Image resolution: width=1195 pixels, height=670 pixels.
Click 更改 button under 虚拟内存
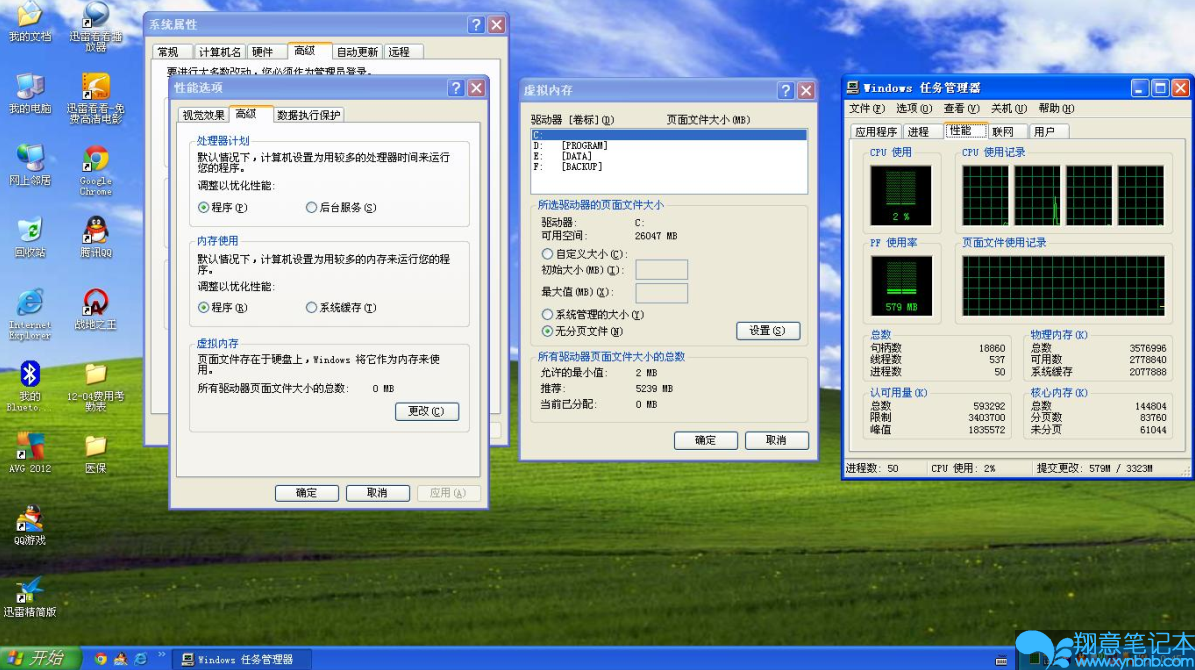tap(427, 411)
